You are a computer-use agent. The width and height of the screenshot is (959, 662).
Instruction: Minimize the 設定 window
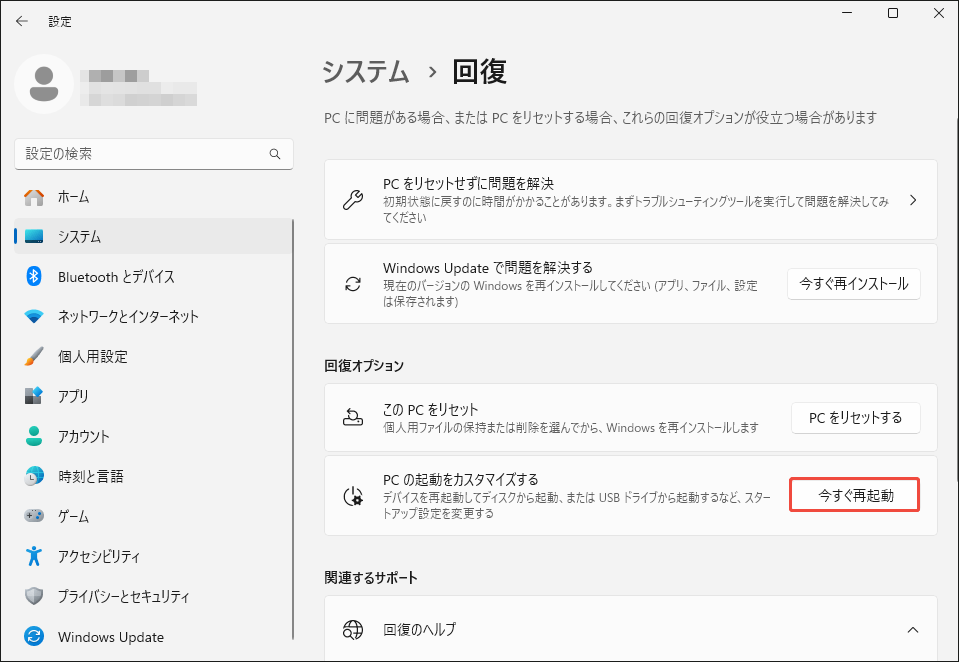pos(847,13)
